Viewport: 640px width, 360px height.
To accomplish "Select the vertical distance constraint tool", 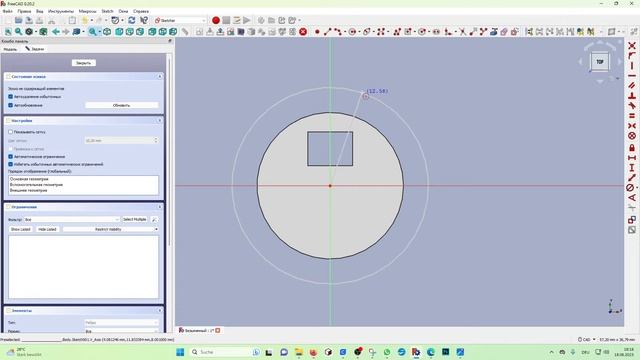I will [x=632, y=167].
